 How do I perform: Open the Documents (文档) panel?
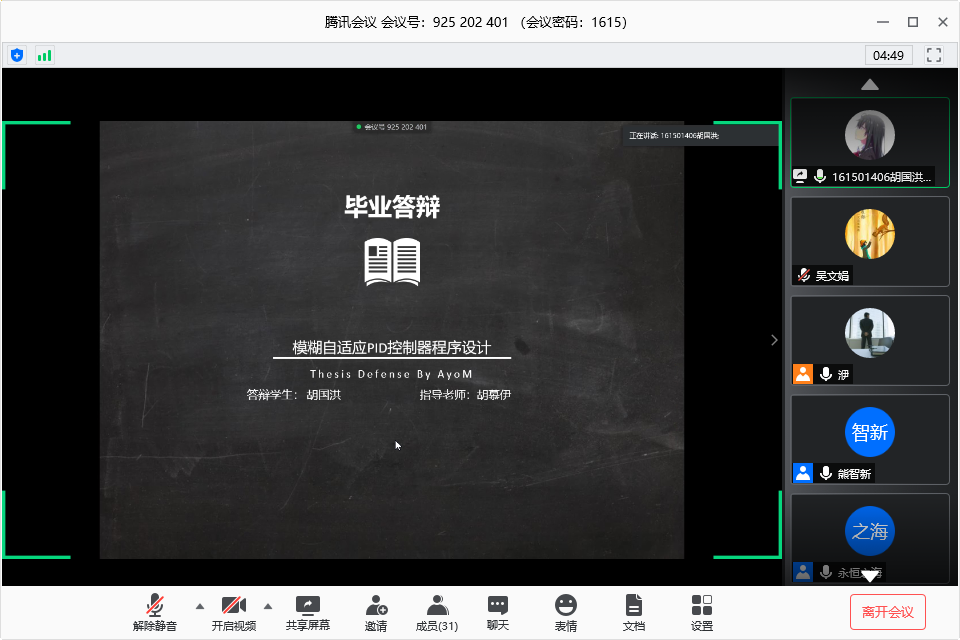(634, 612)
